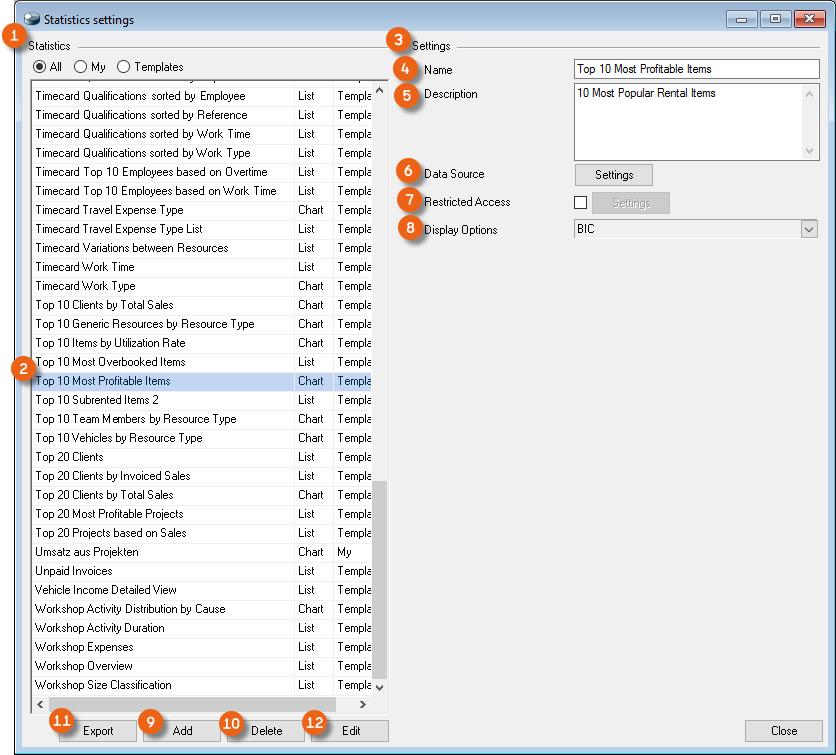Image resolution: width=836 pixels, height=755 pixels.
Task: Delete the selected statistic
Action: pos(266,731)
